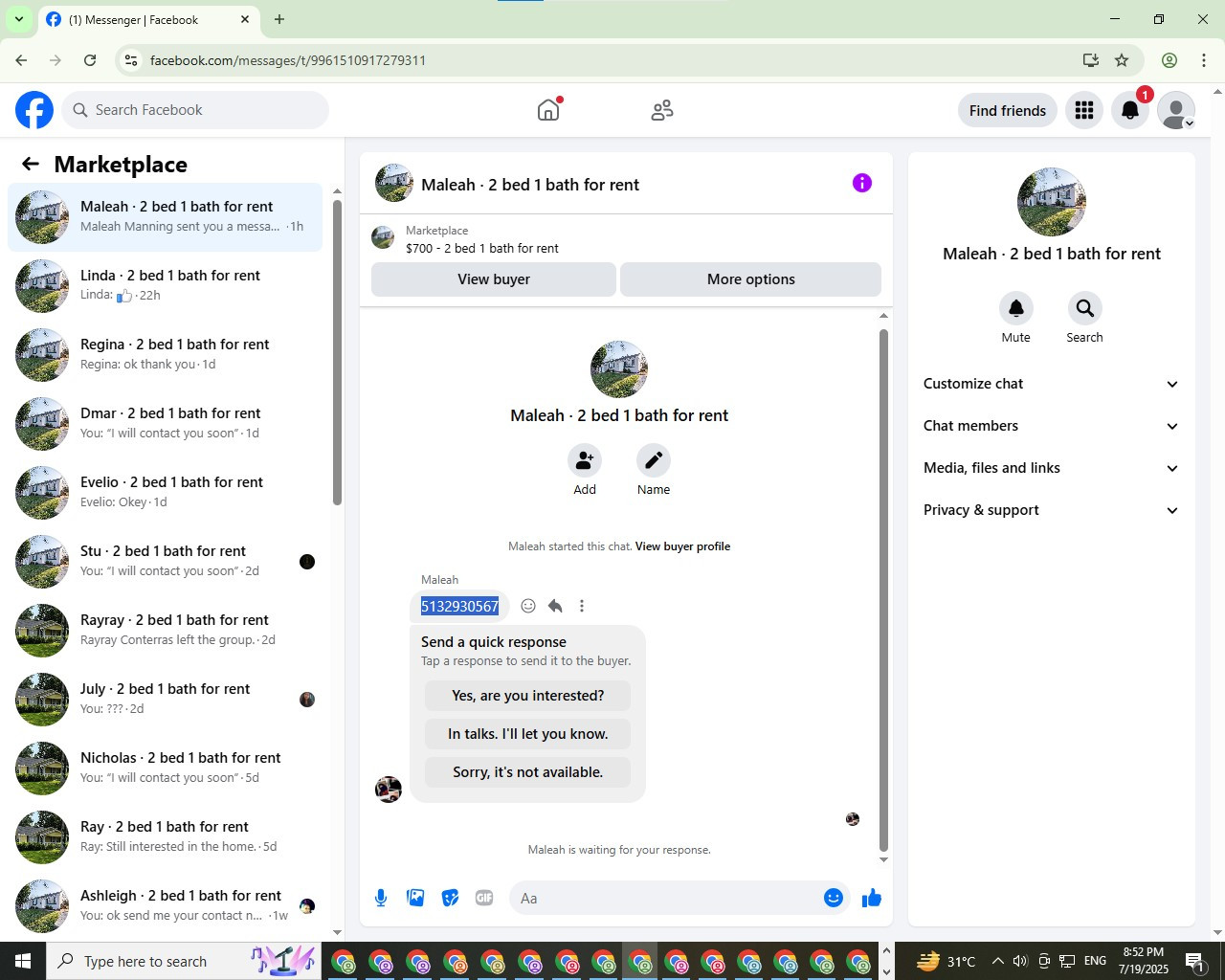This screenshot has height=980, width=1225.
Task: Send a thumbs-up like
Action: 872,898
